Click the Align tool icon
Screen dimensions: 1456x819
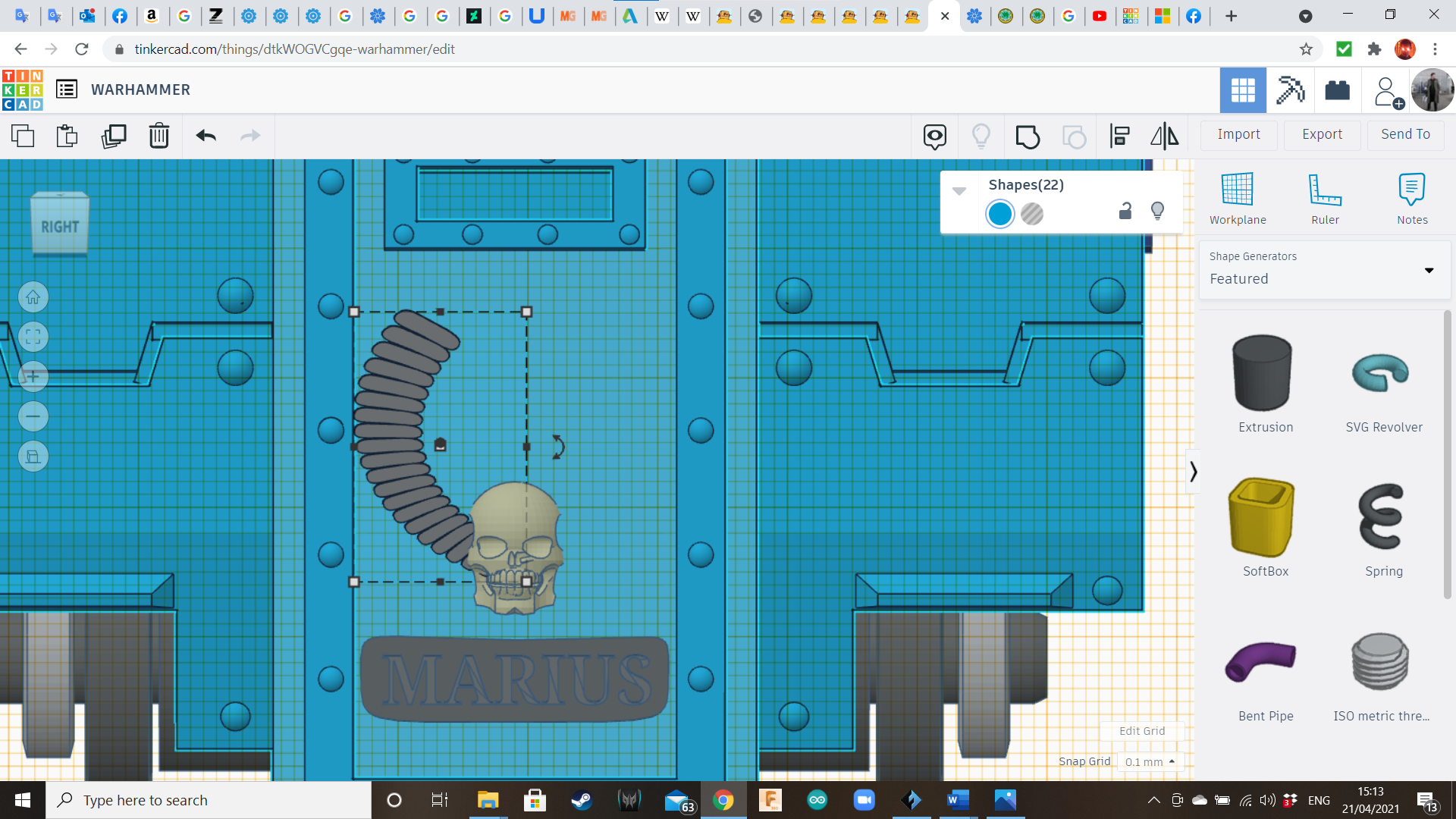[1119, 136]
